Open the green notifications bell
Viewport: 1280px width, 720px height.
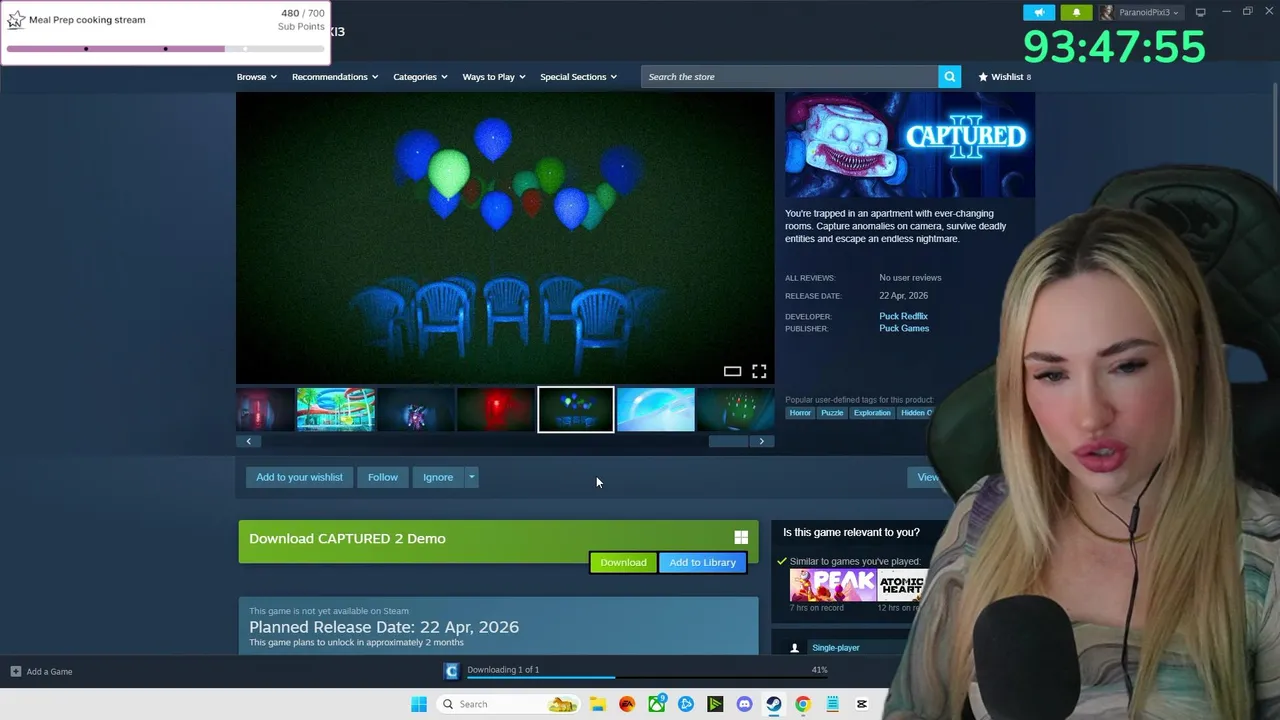pyautogui.click(x=1076, y=12)
